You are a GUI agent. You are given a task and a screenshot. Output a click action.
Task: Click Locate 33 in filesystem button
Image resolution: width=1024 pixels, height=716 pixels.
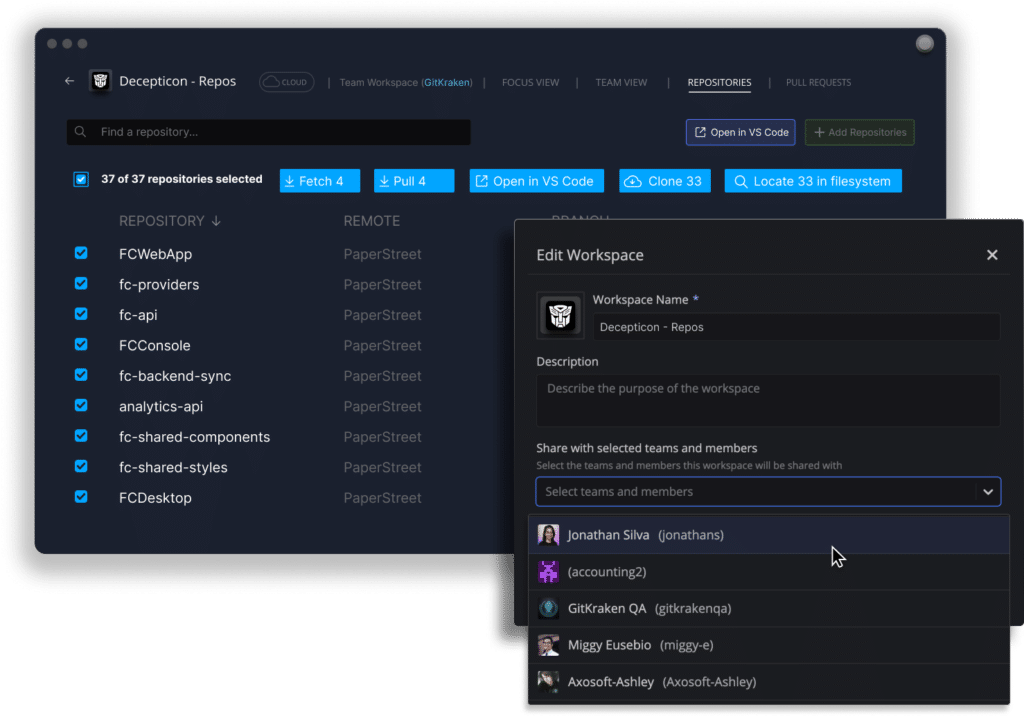(812, 181)
